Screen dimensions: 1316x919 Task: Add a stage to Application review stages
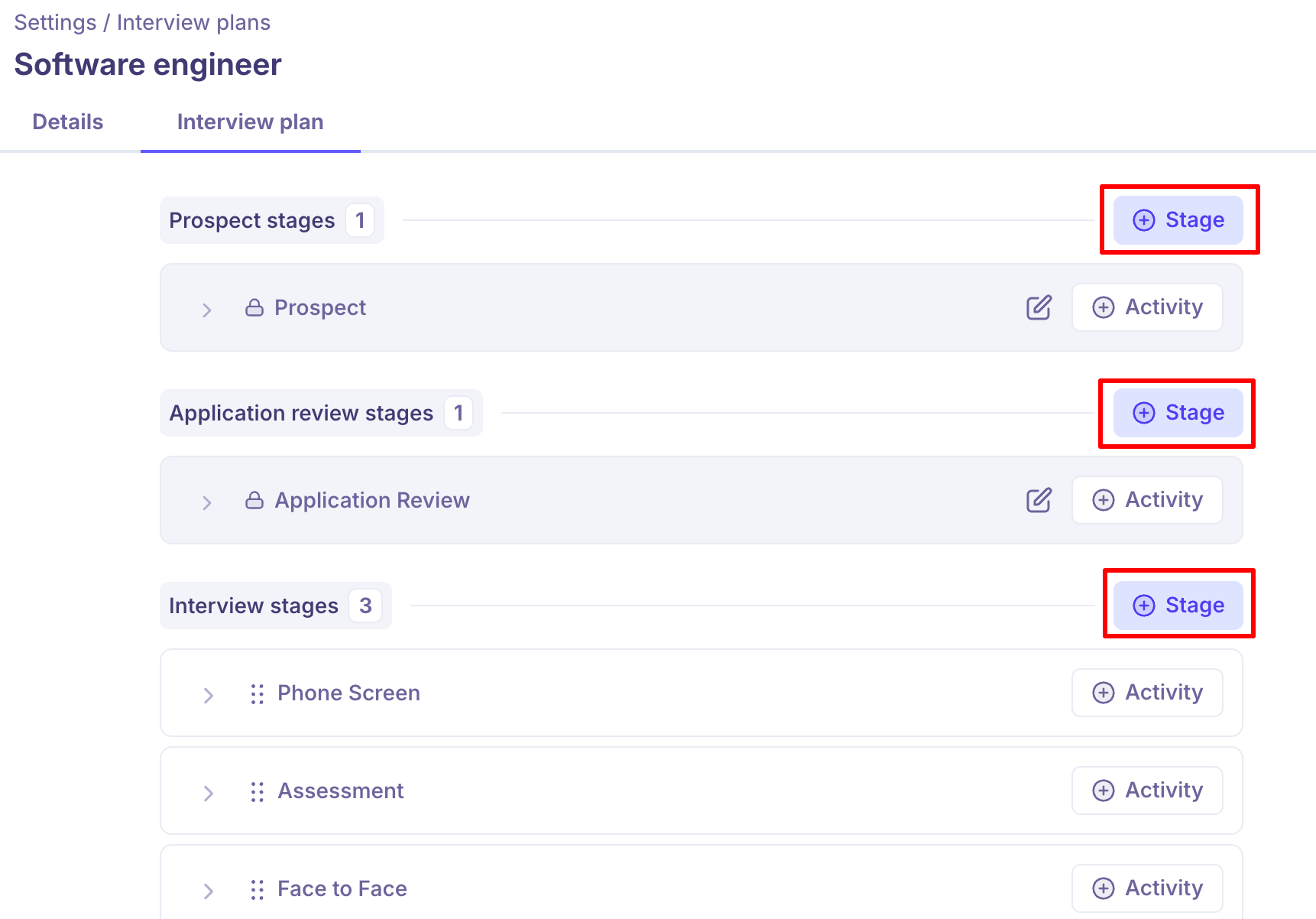[1178, 413]
